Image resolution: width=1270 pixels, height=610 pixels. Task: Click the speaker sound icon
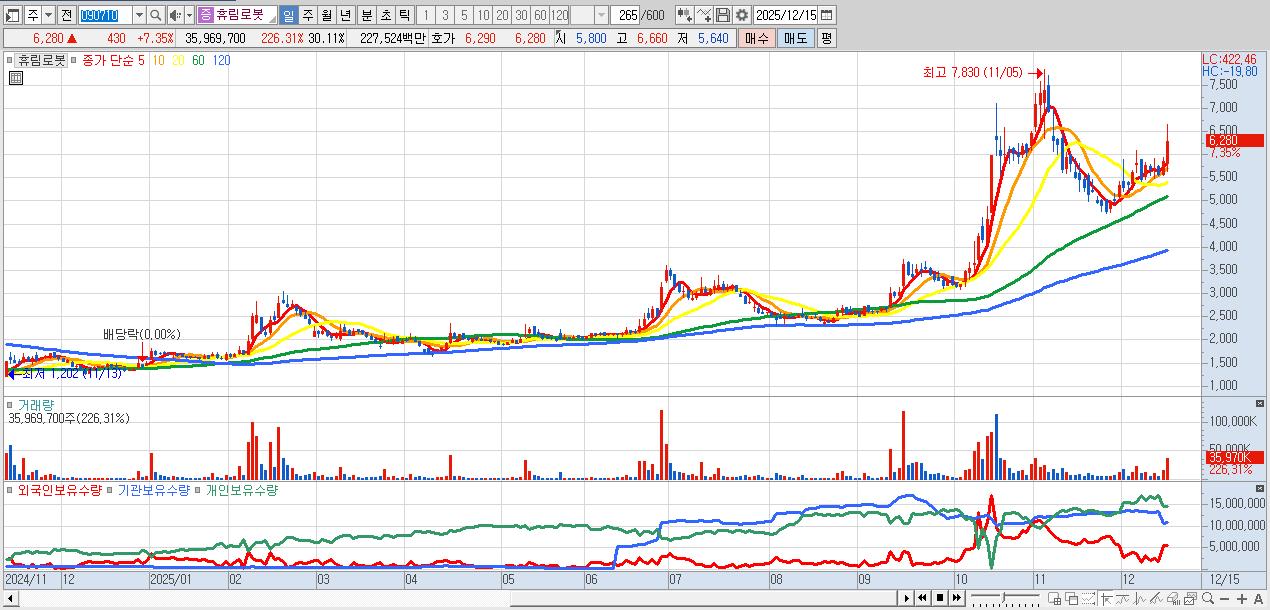pos(175,15)
